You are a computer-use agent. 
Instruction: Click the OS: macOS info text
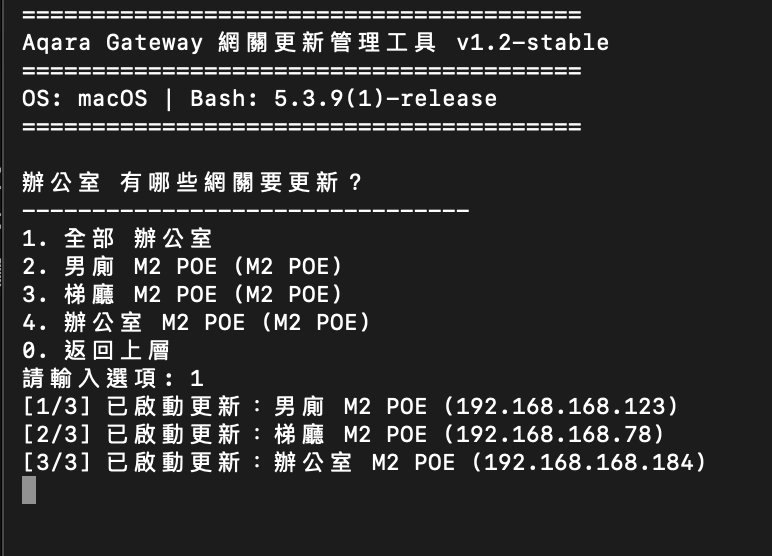point(84,99)
